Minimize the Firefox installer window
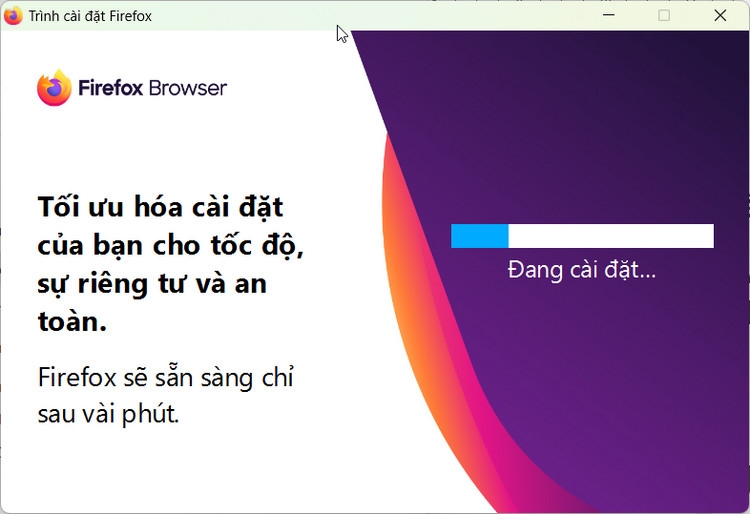This screenshot has height=514, width=750. coord(608,15)
